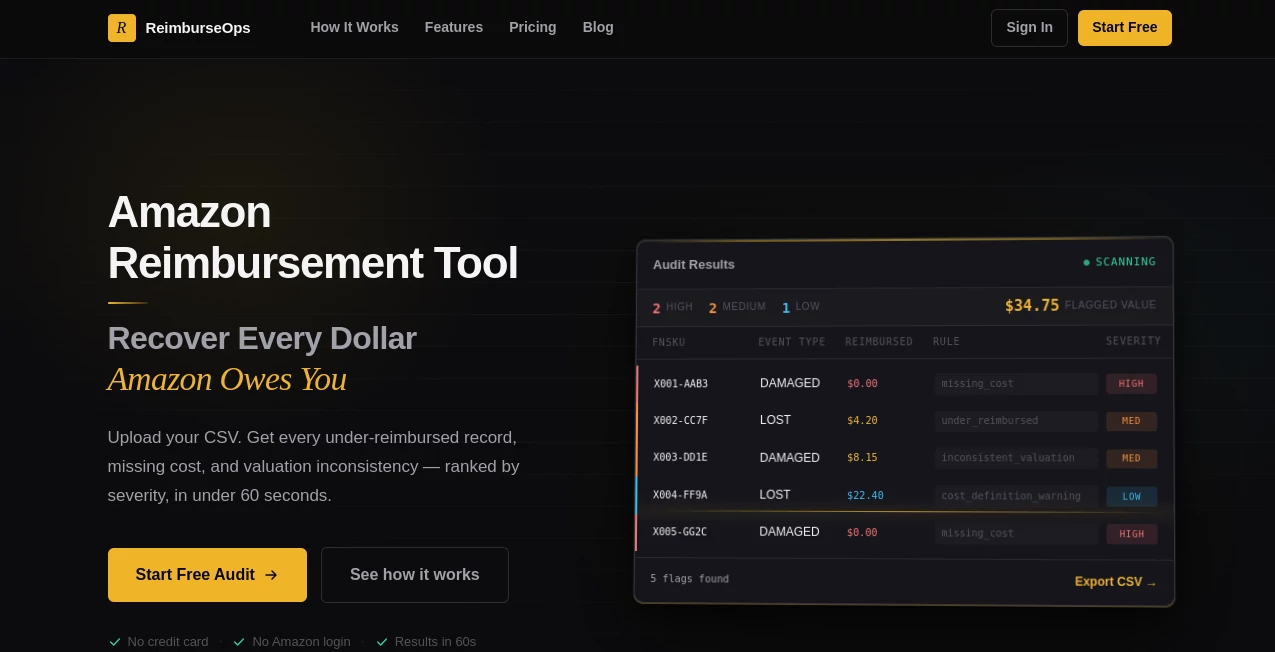
Task: Click the Start Free button in header
Action: 1125,28
